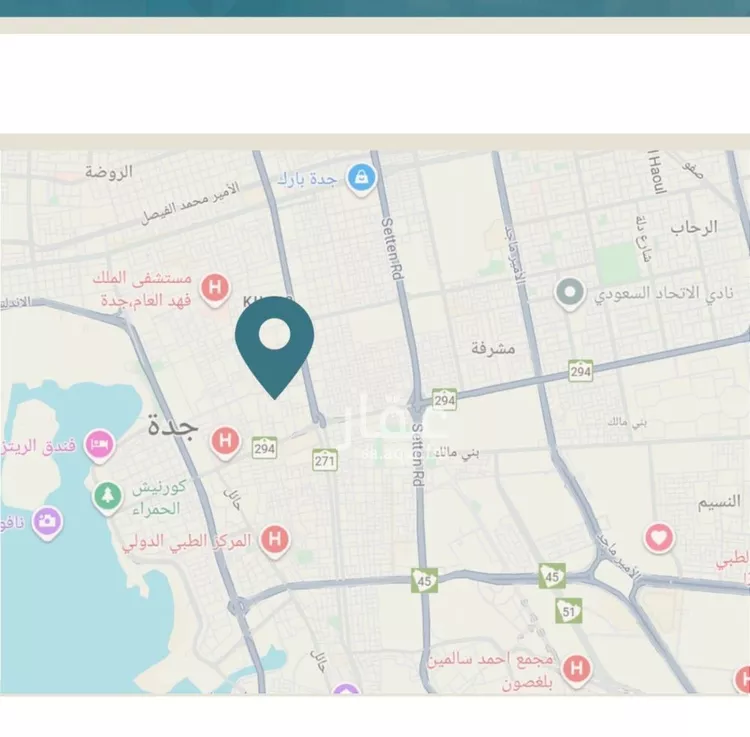Click the pink heart marker near Al Naseem

[659, 538]
